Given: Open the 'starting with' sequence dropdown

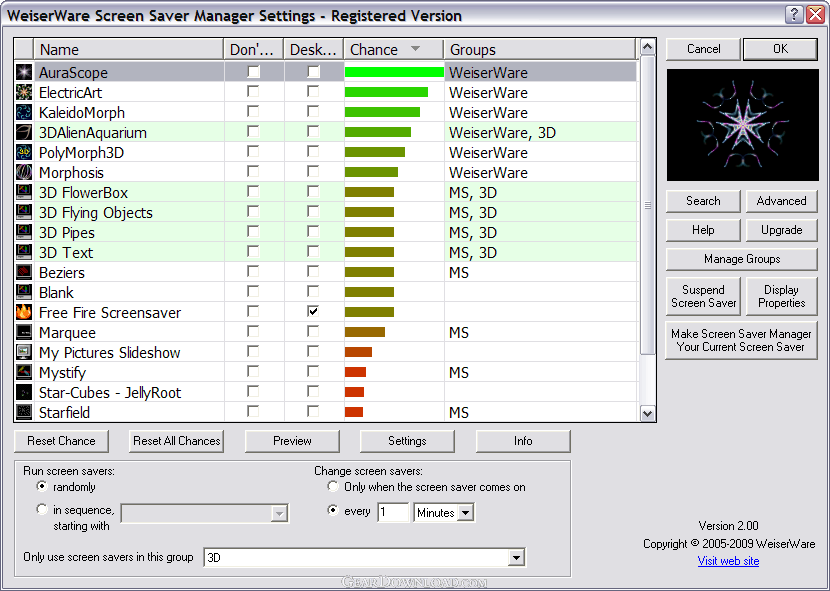Looking at the screenshot, I should pos(279,513).
